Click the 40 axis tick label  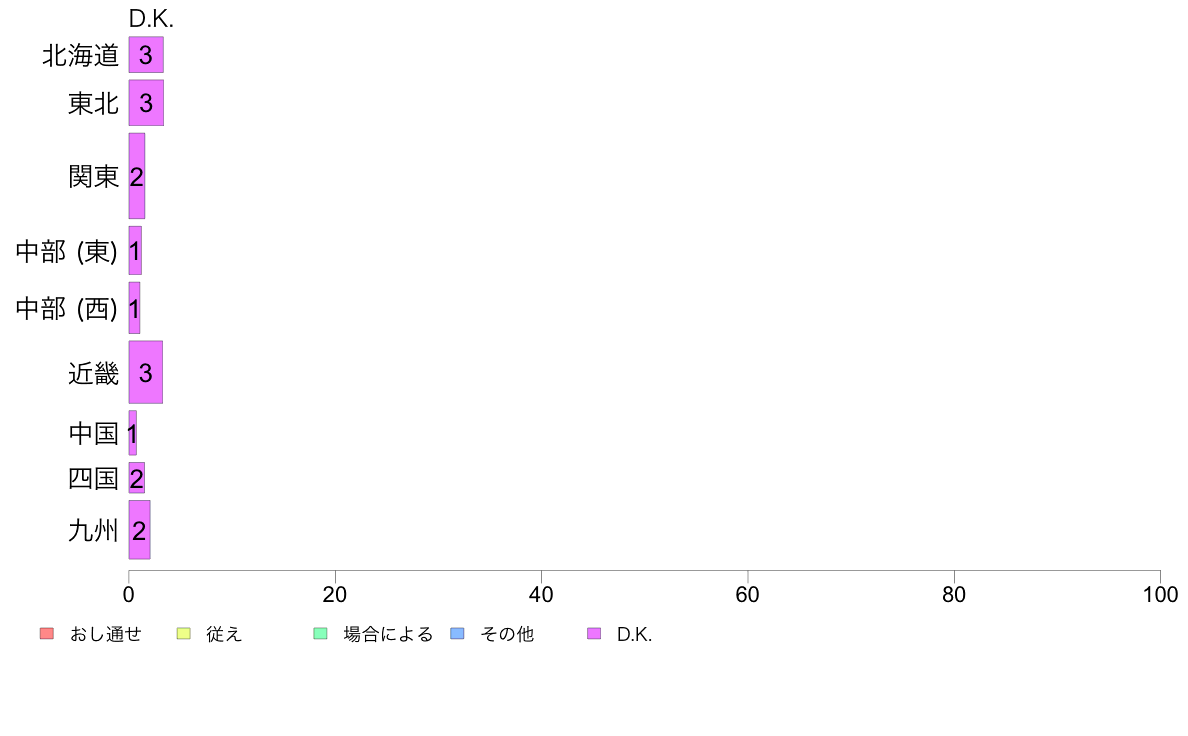click(x=541, y=594)
